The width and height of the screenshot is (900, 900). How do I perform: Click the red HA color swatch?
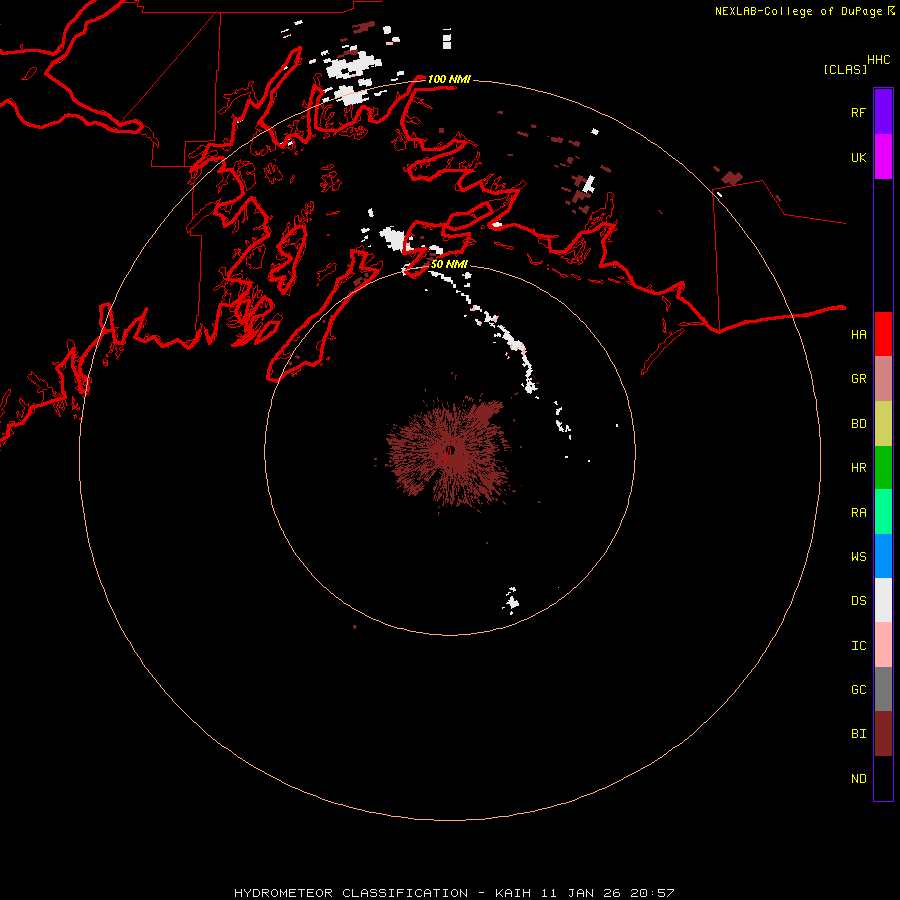pyautogui.click(x=883, y=334)
